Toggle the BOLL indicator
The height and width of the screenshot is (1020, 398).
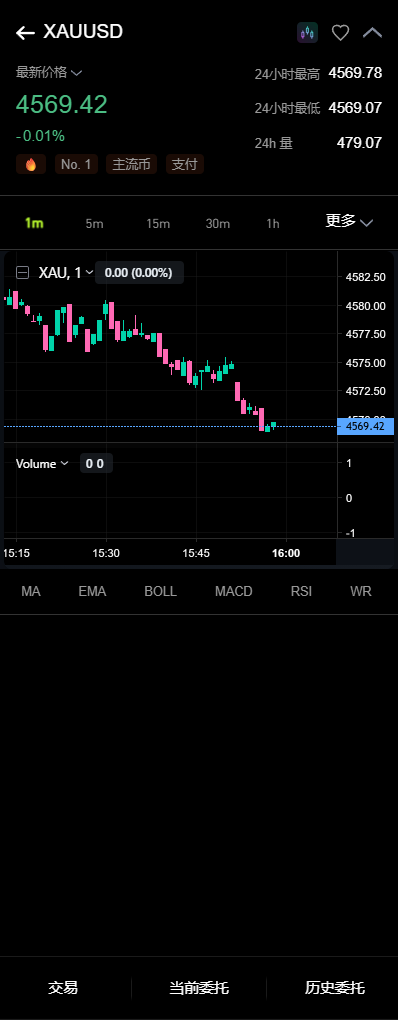click(161, 591)
